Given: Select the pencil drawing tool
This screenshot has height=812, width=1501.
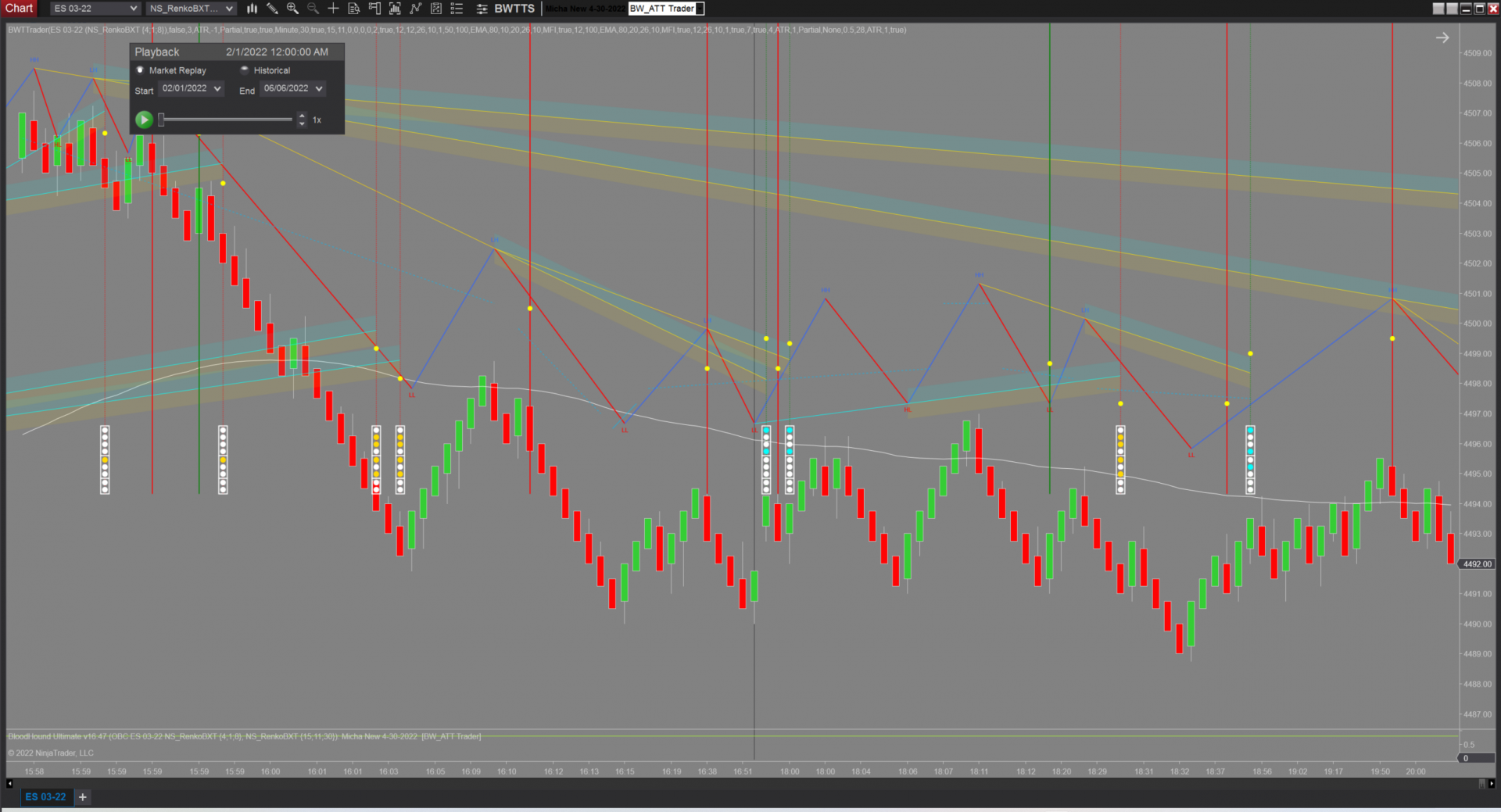Looking at the screenshot, I should pyautogui.click(x=273, y=9).
